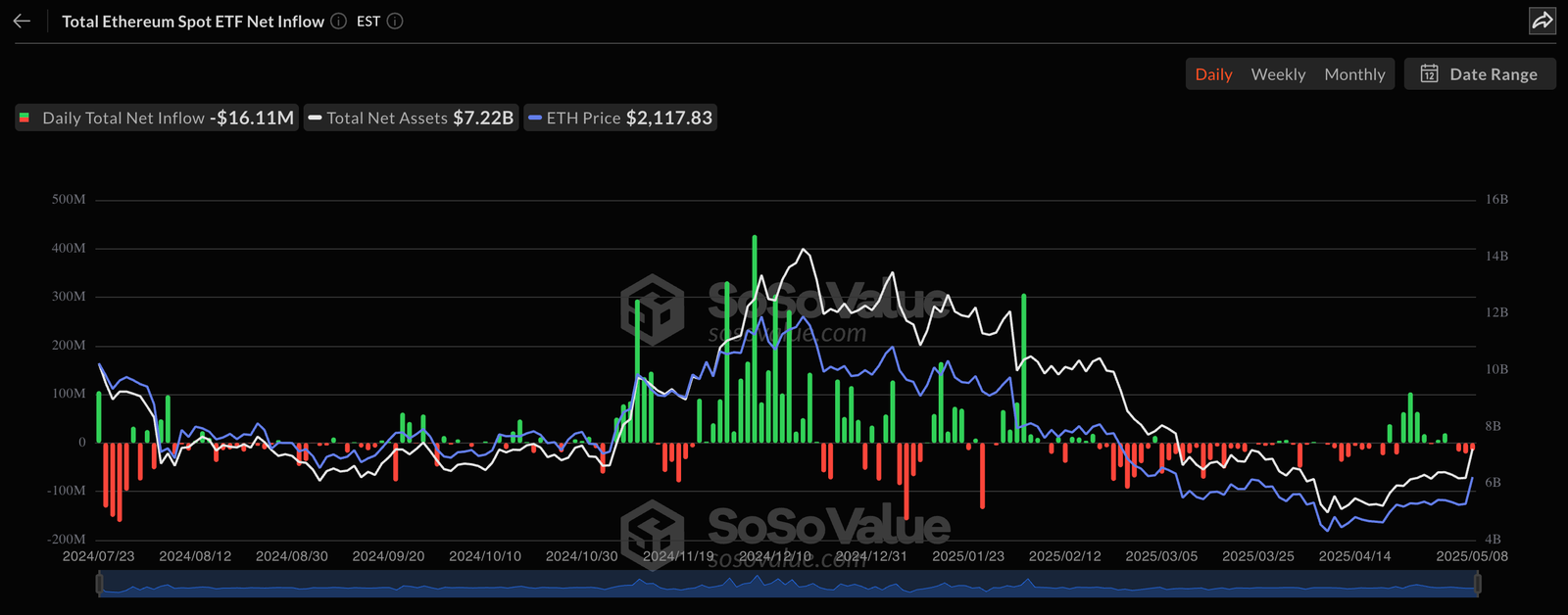Click the 2025/01/23 axis date
This screenshot has width=1568, height=615.
(968, 556)
